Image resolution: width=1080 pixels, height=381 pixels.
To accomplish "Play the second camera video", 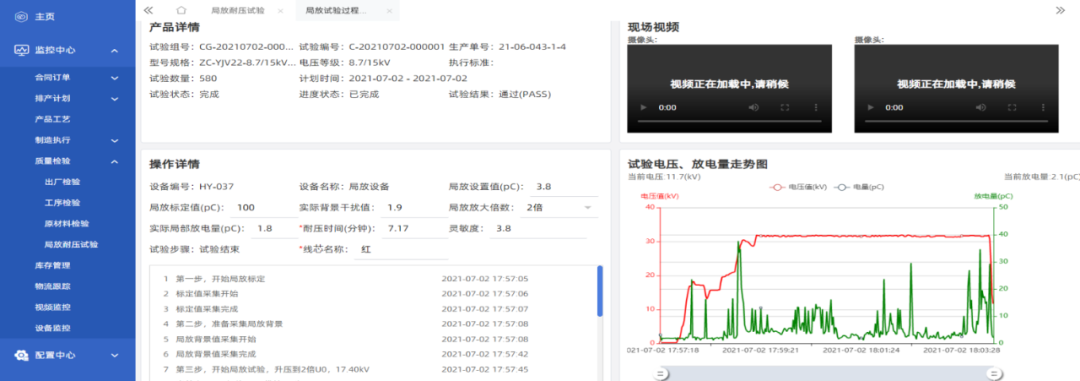I will point(871,108).
